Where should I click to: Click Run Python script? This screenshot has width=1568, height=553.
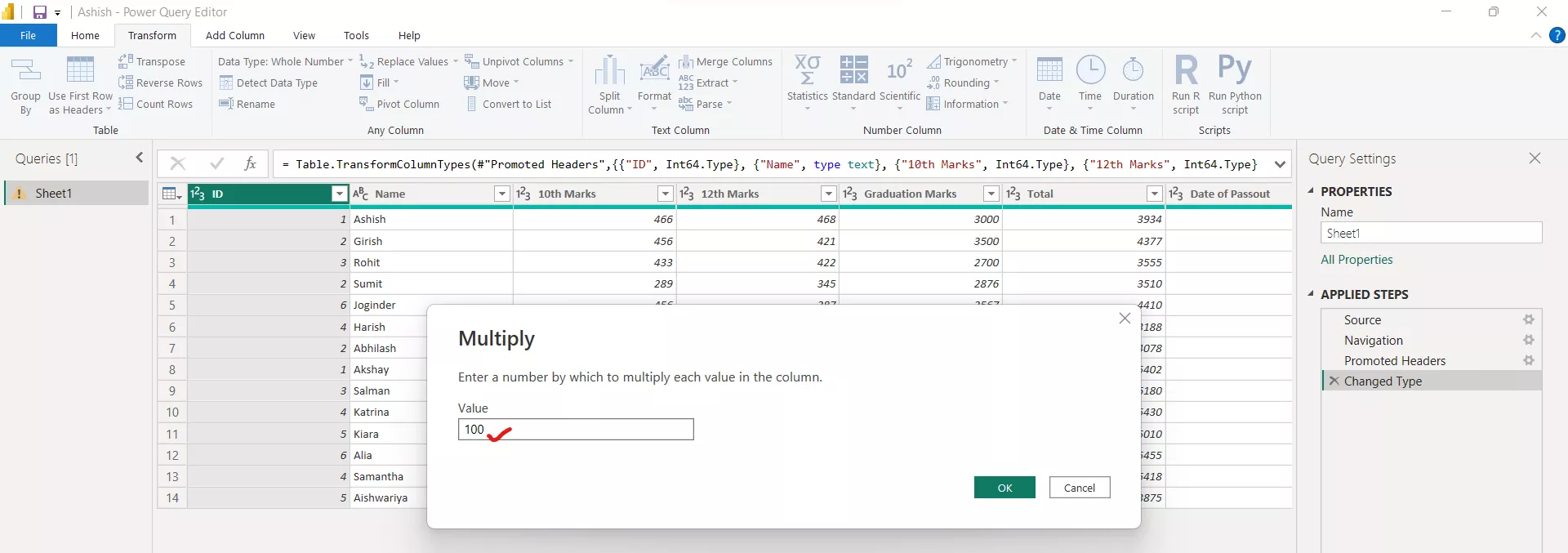[x=1235, y=84]
